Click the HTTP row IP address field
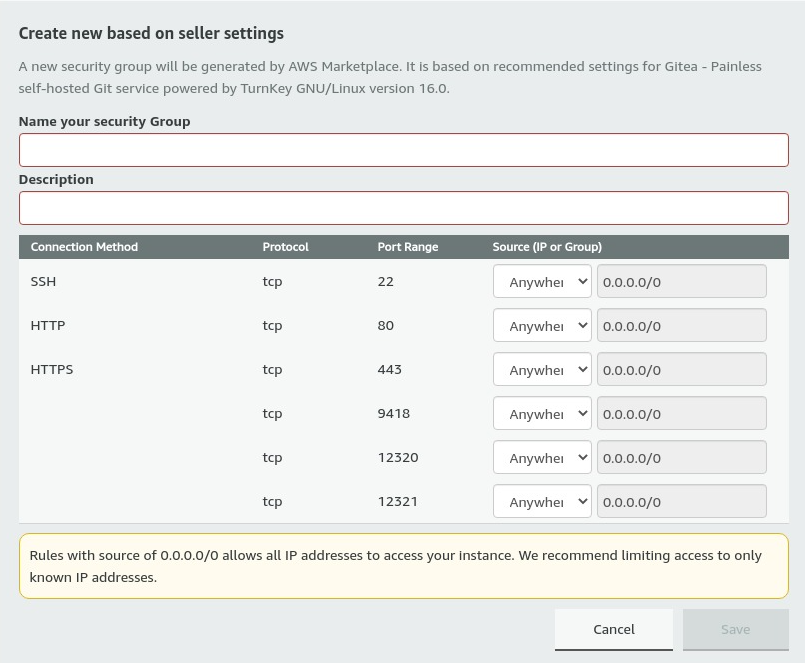The image size is (805, 663). 681,325
